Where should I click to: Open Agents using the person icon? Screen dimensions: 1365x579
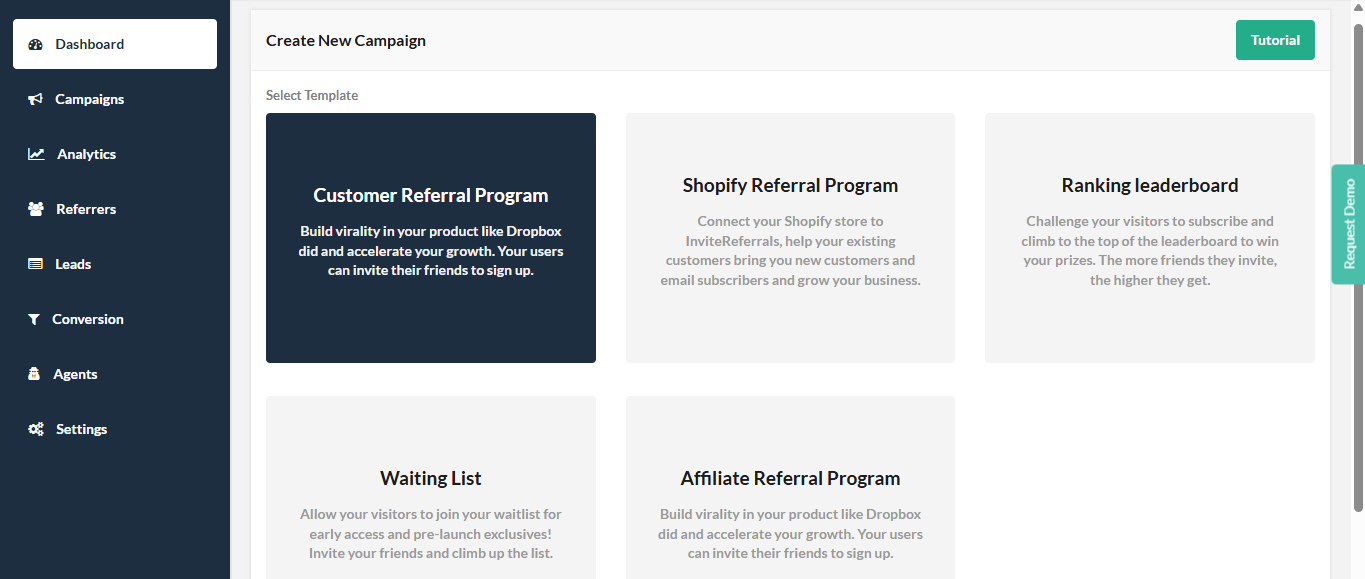[34, 373]
